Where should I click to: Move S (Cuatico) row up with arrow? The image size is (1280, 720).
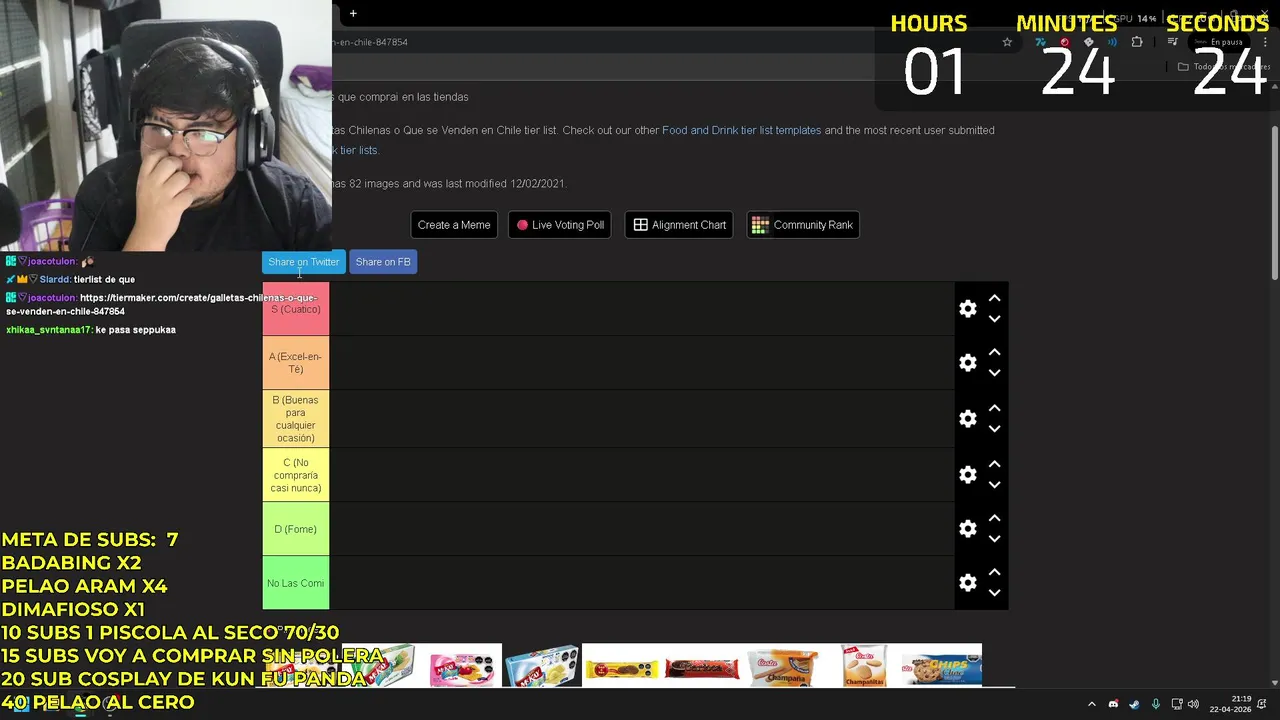tap(994, 298)
